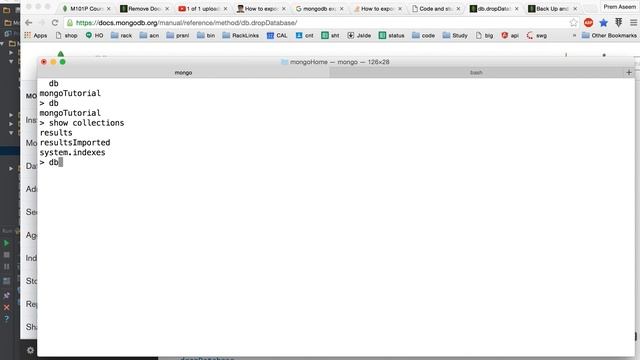This screenshot has width=640, height=360.
Task: Open the 'Back Up and' browser tab
Action: tap(551, 9)
